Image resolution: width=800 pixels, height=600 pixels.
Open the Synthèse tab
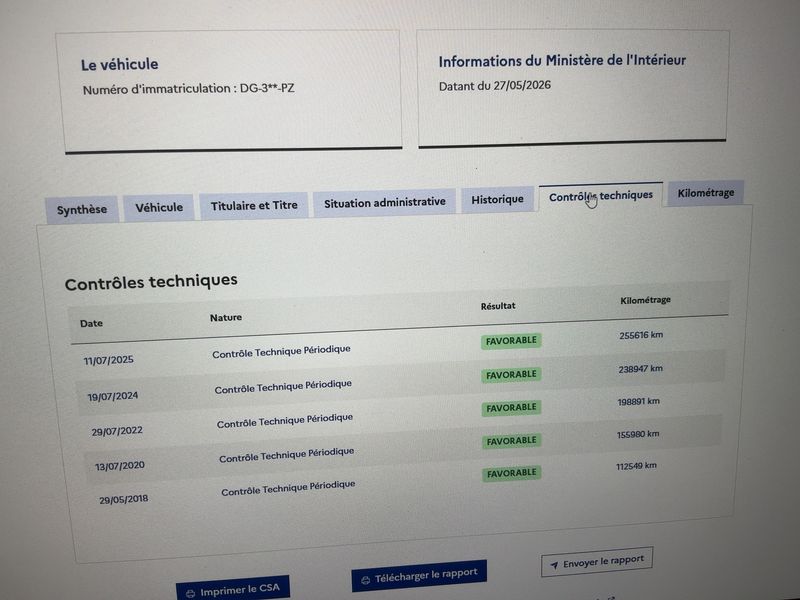[82, 210]
